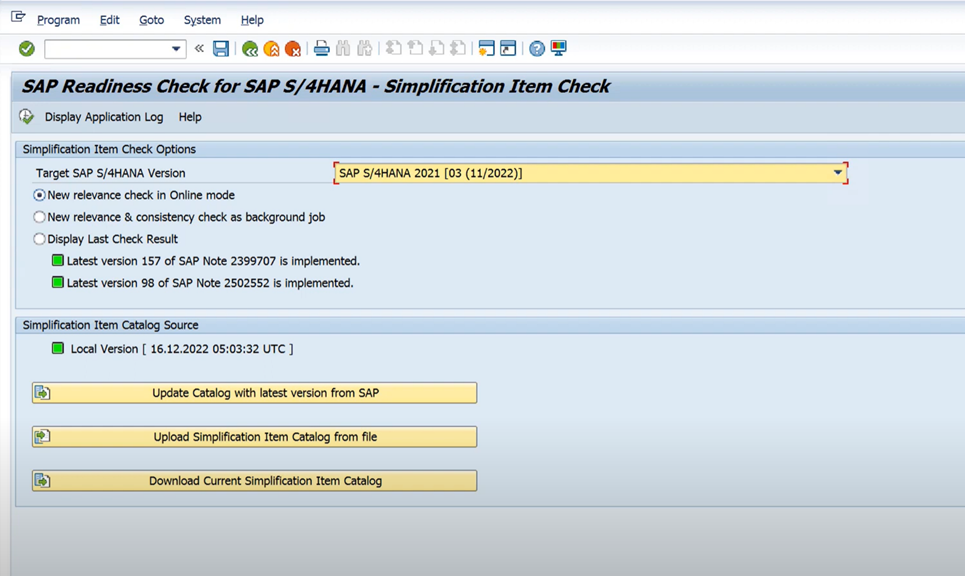Click the blue Help question mark icon
This screenshot has height=576, width=965.
(537, 48)
